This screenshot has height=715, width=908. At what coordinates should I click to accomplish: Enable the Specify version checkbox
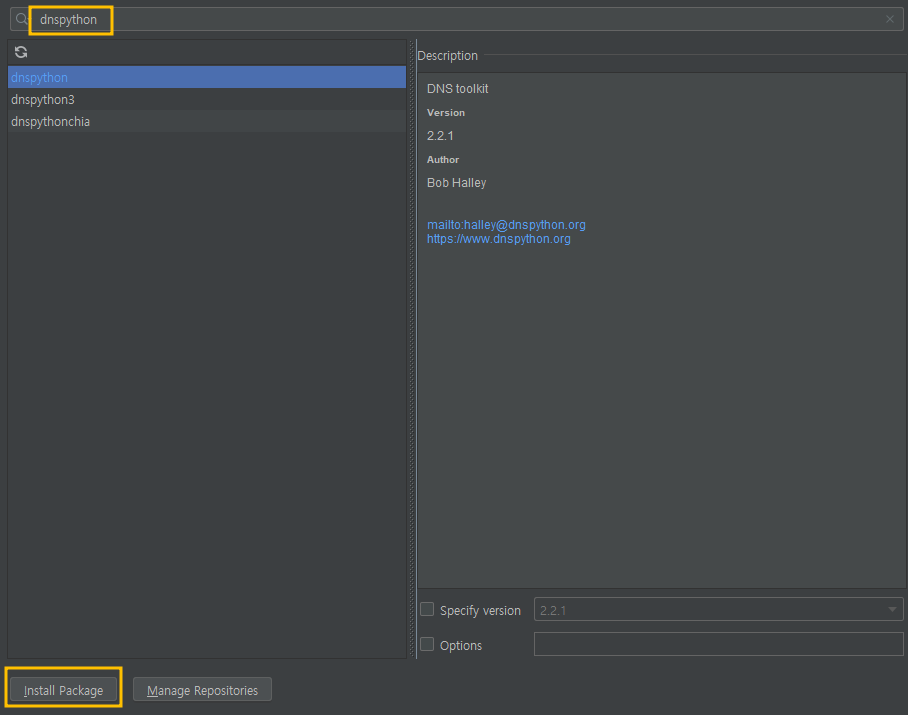[427, 609]
